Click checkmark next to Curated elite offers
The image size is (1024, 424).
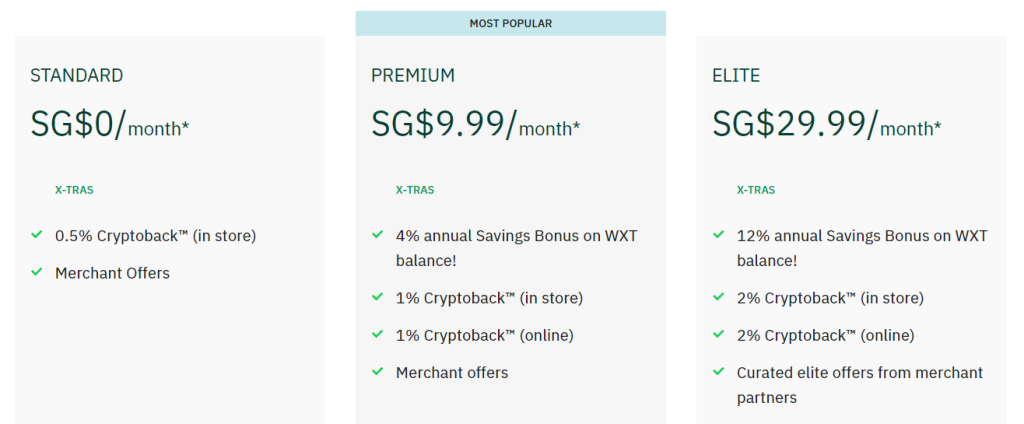point(719,371)
